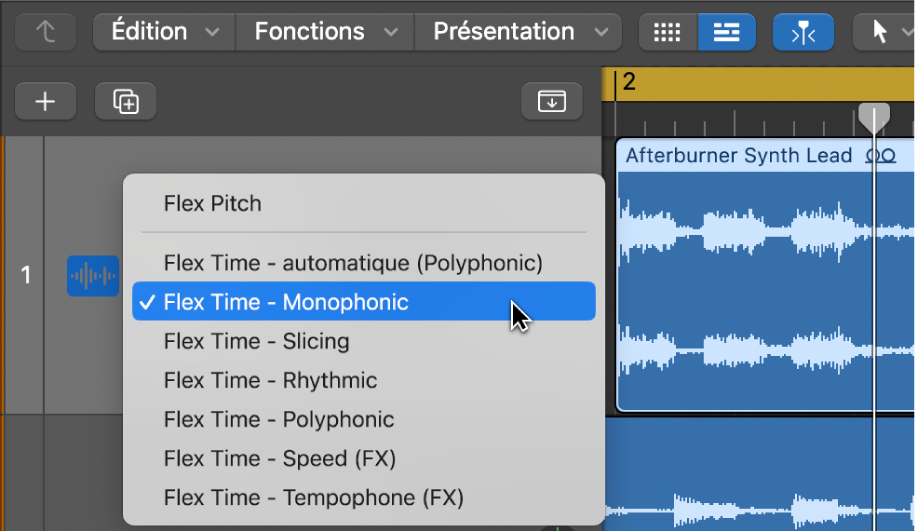The height and width of the screenshot is (532, 915).
Task: Click the import track header icon
Action: [x=551, y=101]
